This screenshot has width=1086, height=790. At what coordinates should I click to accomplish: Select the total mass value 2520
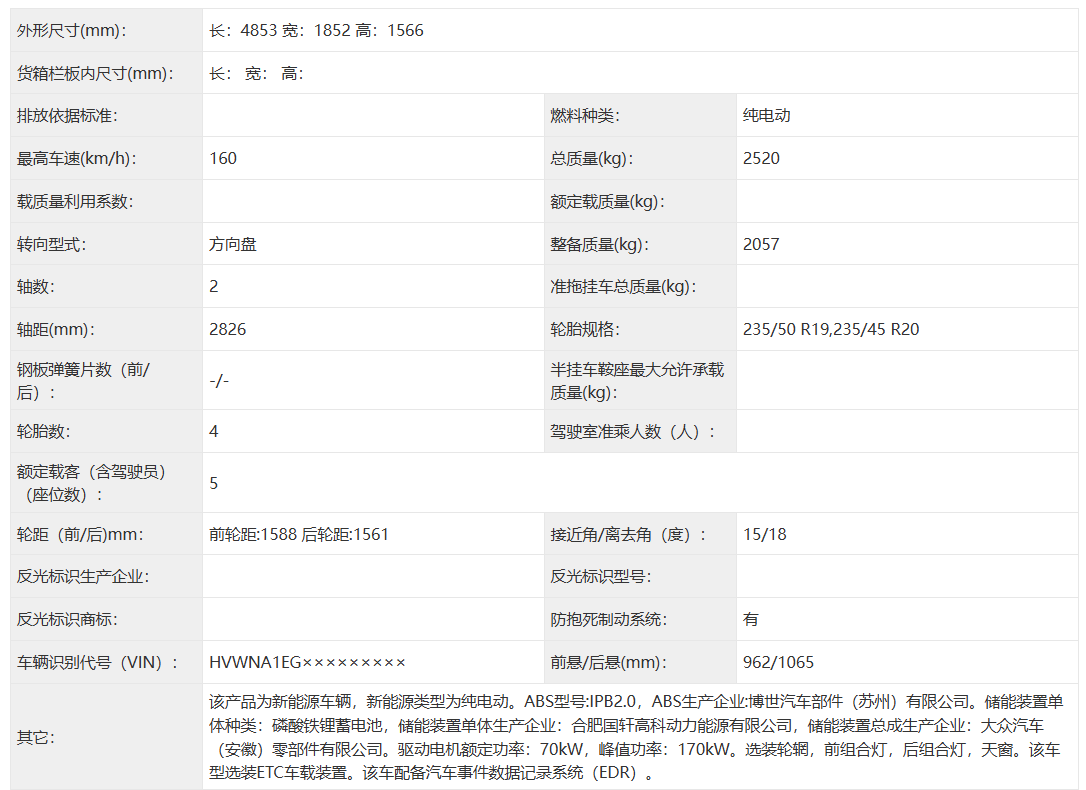pos(761,158)
